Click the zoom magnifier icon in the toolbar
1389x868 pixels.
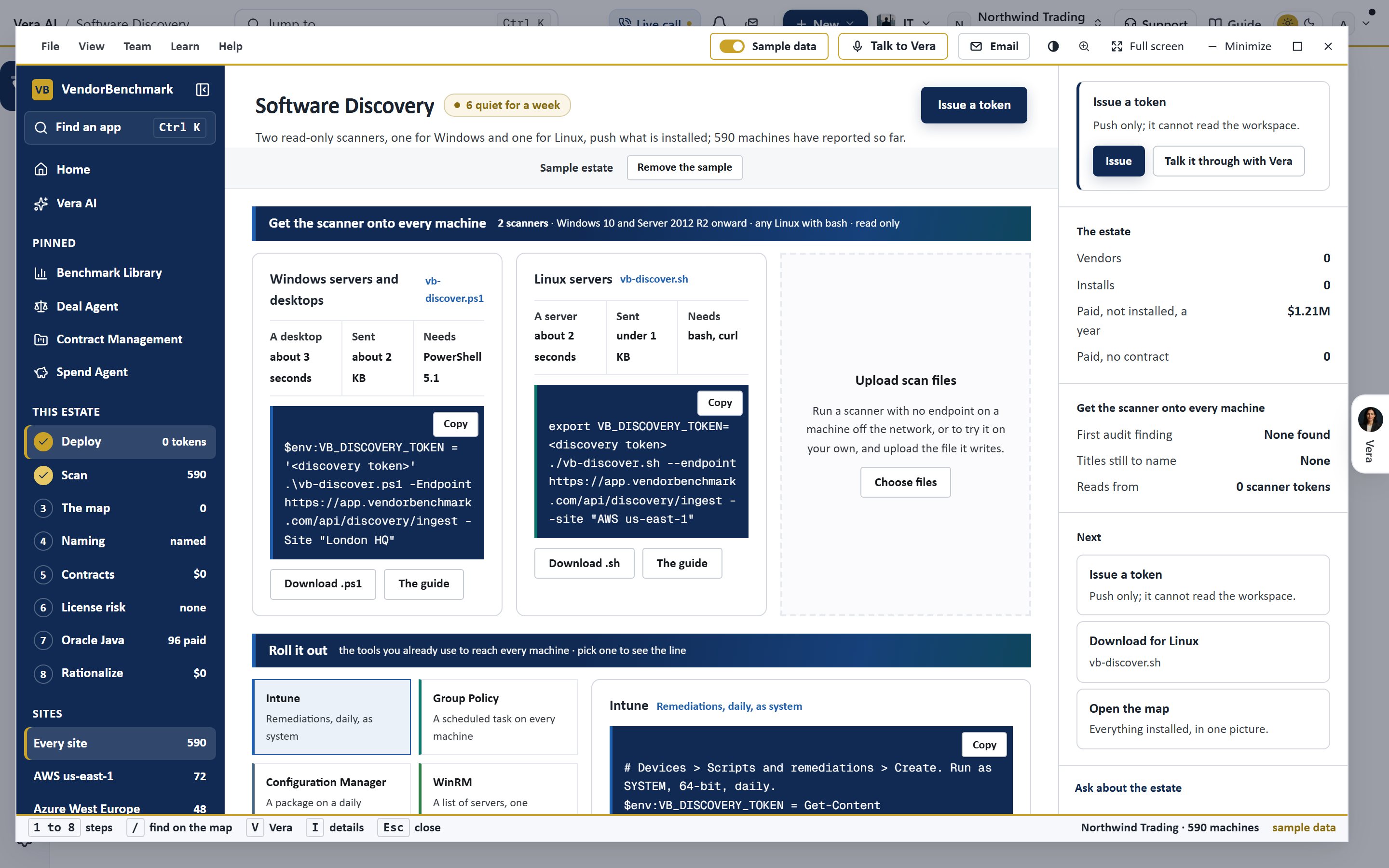1084,46
